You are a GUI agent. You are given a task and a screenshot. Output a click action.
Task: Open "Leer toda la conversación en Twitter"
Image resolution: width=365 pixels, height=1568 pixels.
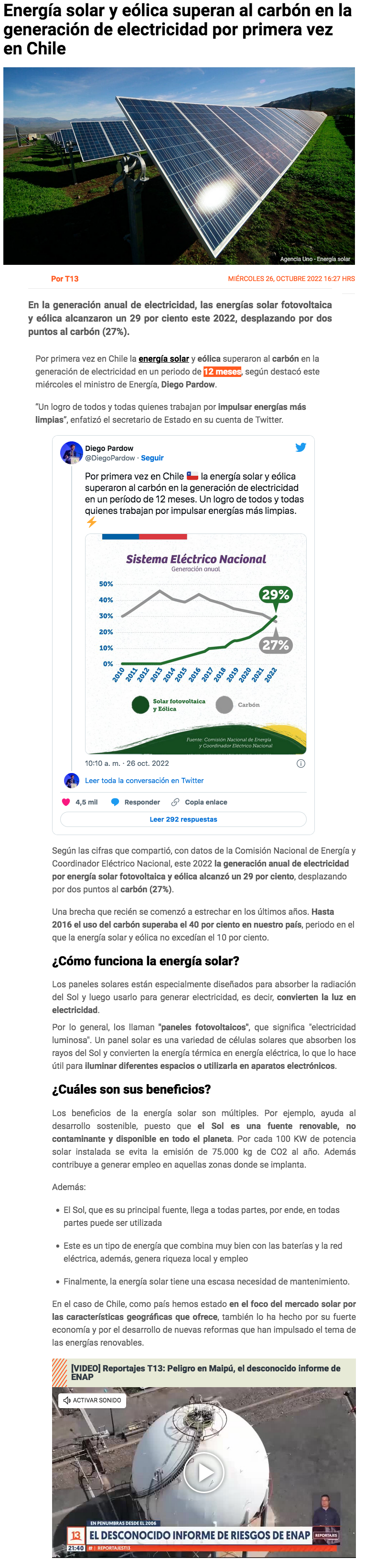[x=144, y=780]
